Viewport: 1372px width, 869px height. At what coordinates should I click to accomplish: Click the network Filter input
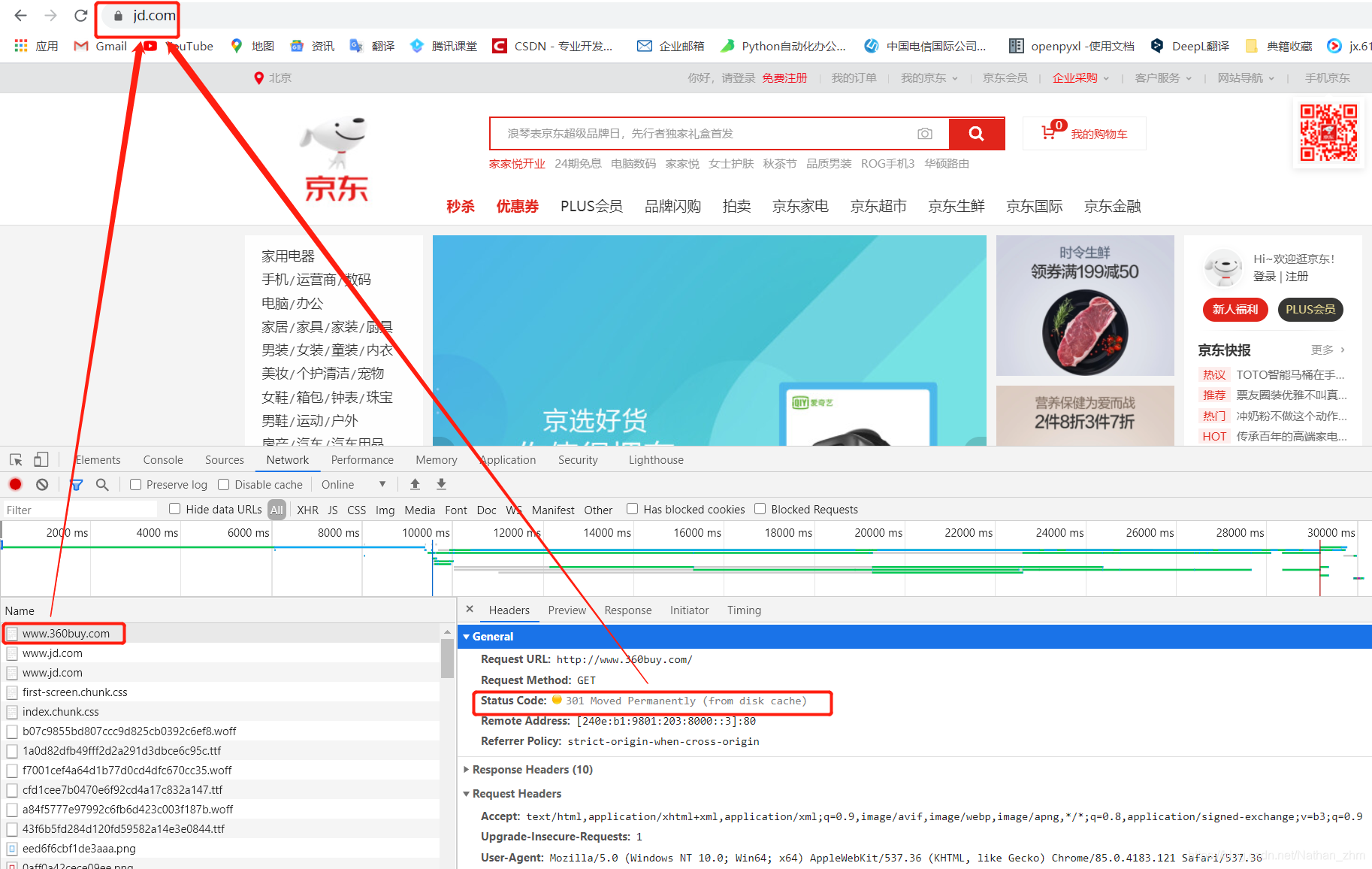(80, 510)
